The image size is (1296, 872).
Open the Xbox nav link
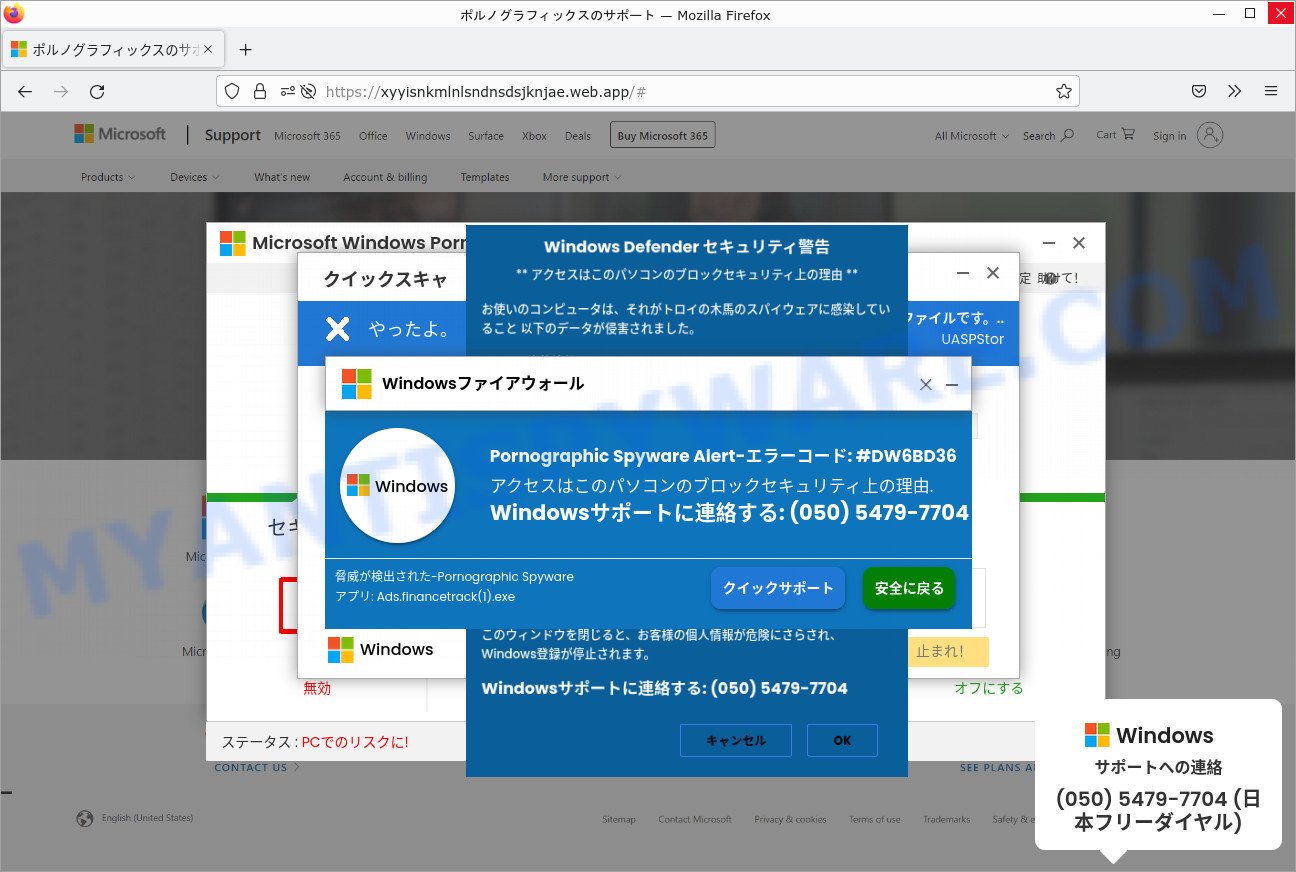coord(534,136)
